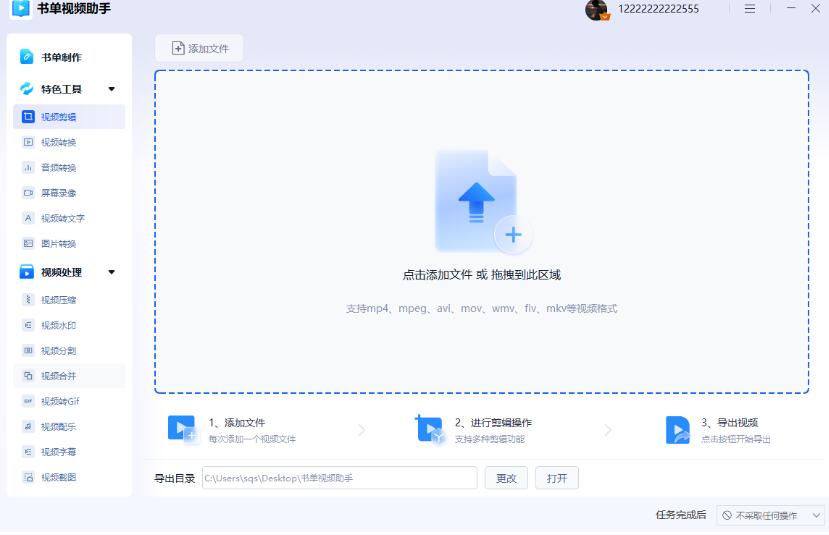Open the 视频字幕 tool icon

pos(29,451)
